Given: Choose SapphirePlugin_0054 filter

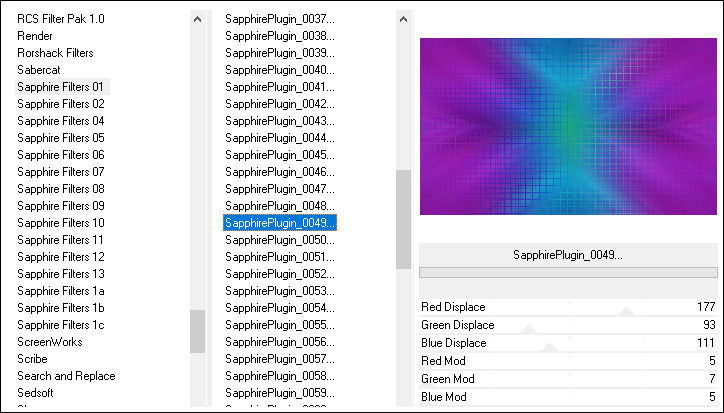Looking at the screenshot, I should 280,308.
